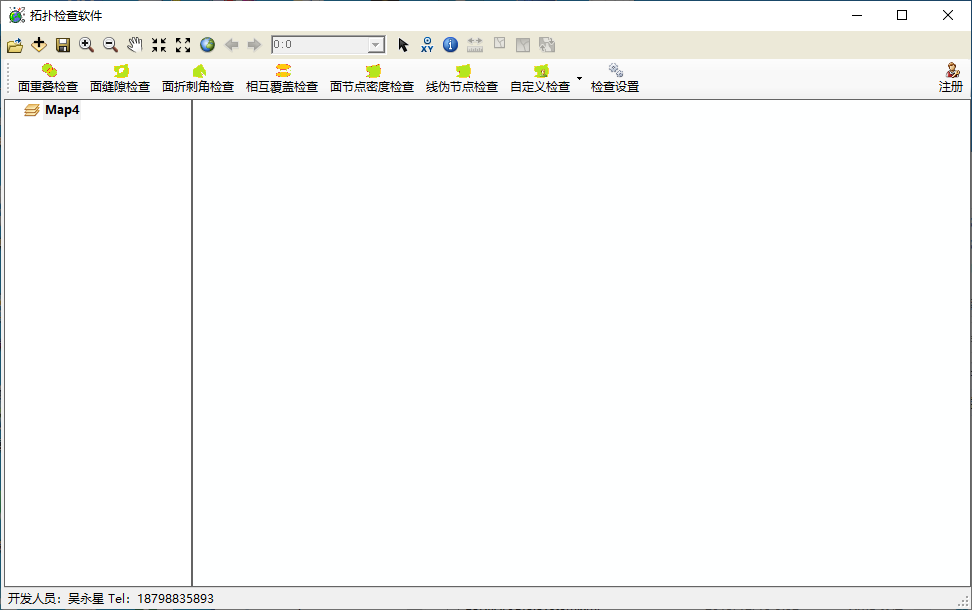Click the Add Data plus icon

click(39, 45)
